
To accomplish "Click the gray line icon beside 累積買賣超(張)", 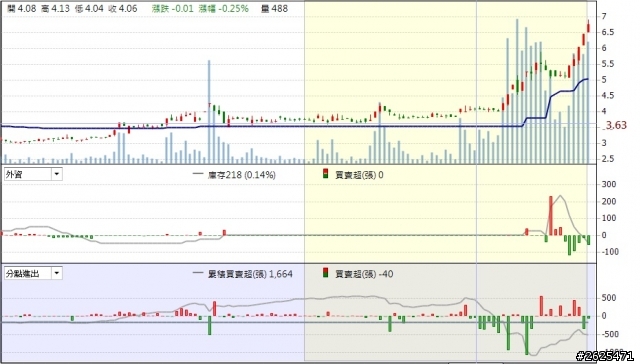I will coord(198,273).
